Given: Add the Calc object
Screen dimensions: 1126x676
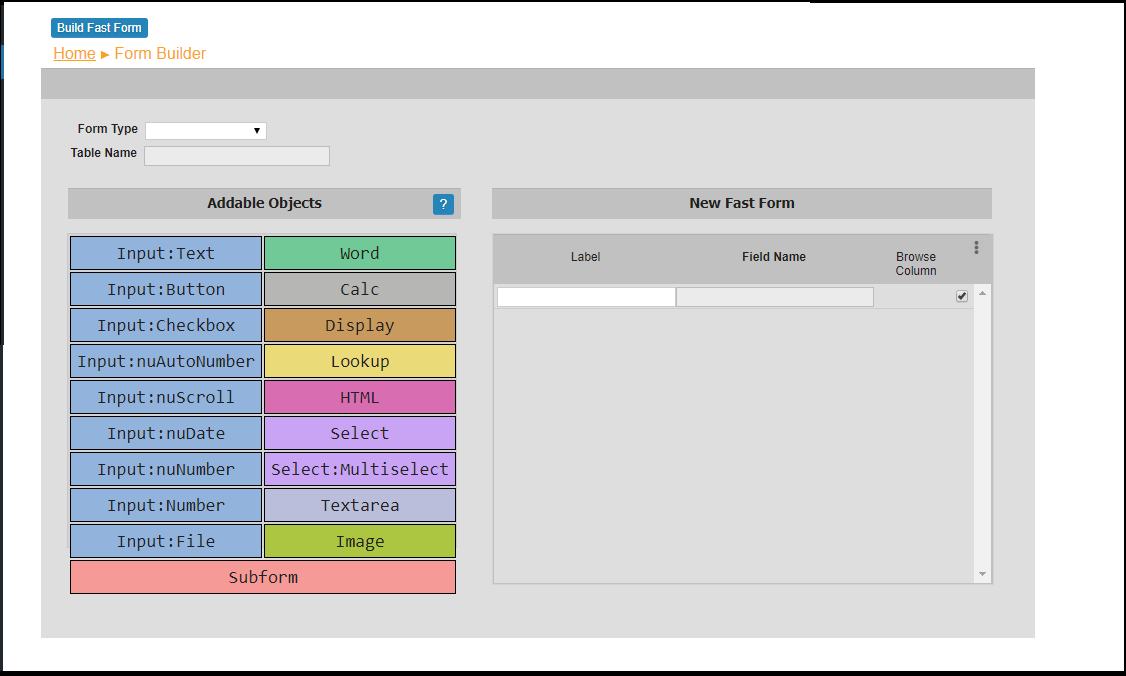Looking at the screenshot, I should 360,289.
